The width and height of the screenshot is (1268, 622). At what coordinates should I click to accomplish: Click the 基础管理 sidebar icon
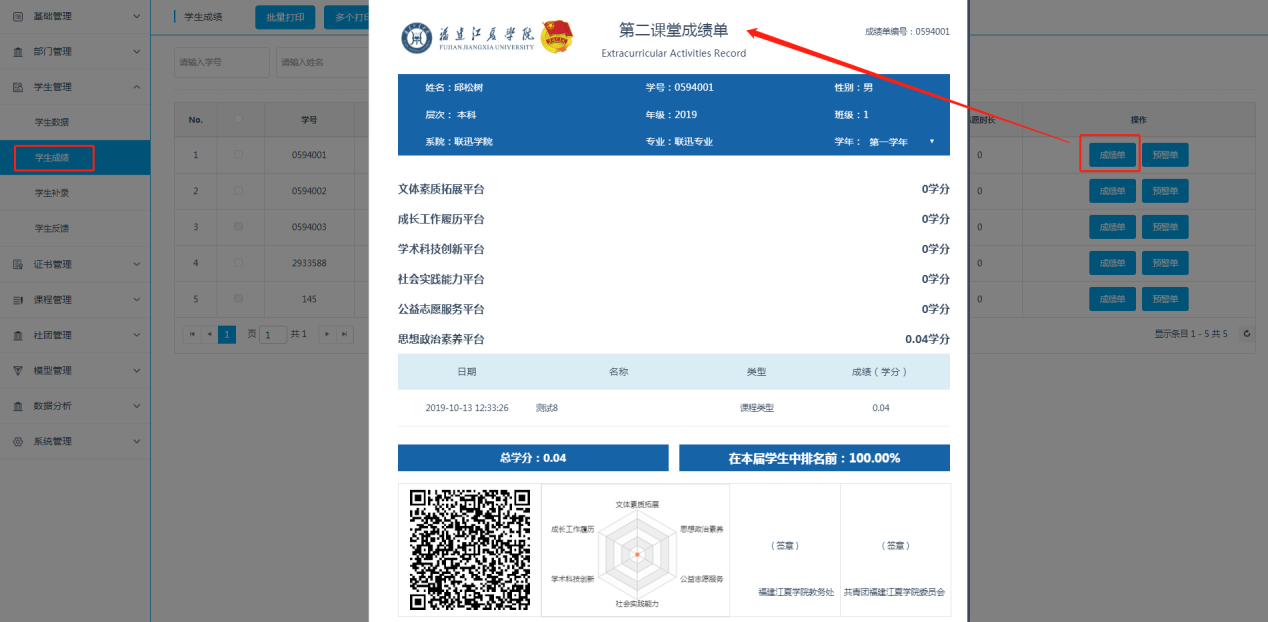(x=18, y=17)
